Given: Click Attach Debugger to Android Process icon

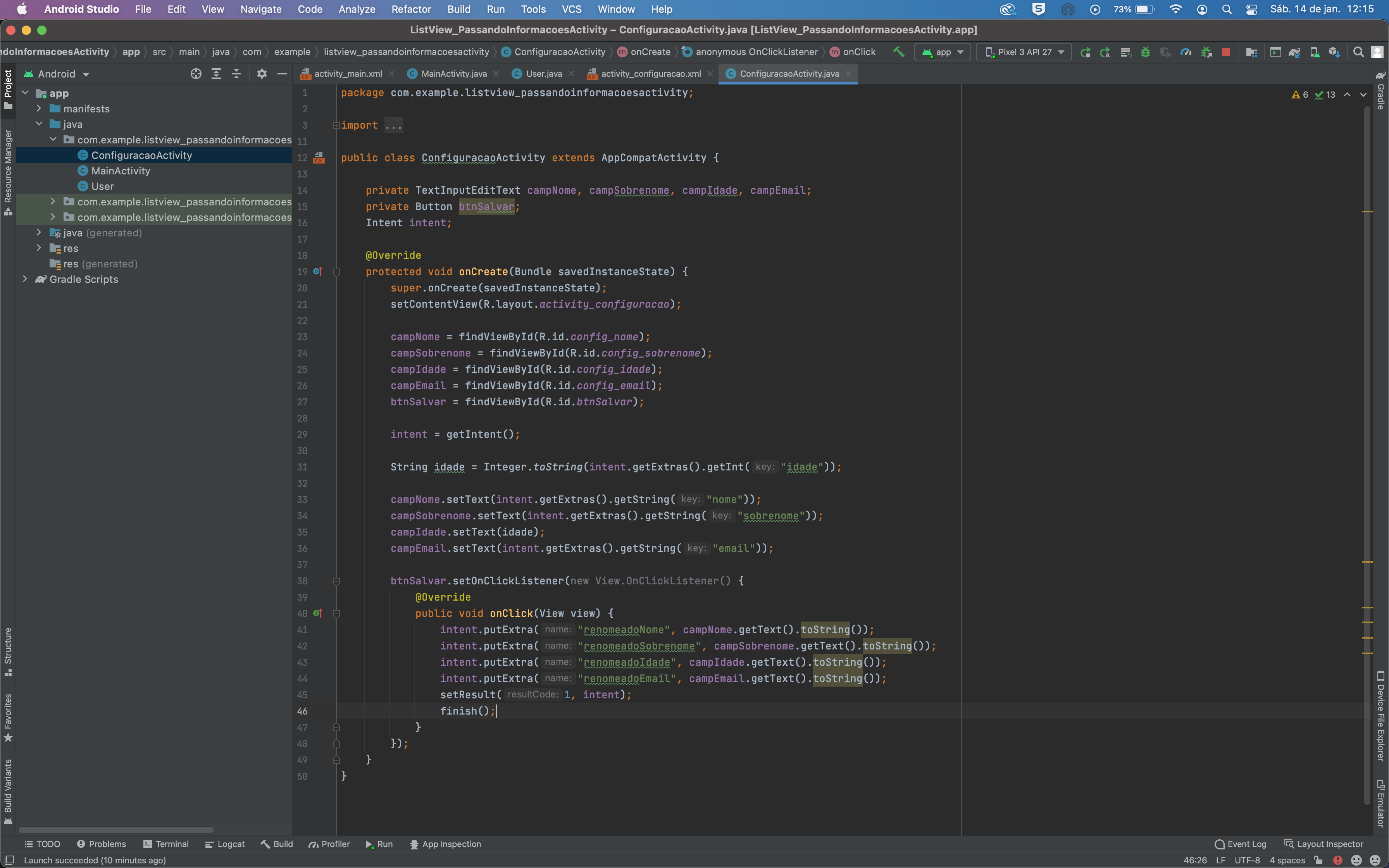Looking at the screenshot, I should coord(1206,52).
